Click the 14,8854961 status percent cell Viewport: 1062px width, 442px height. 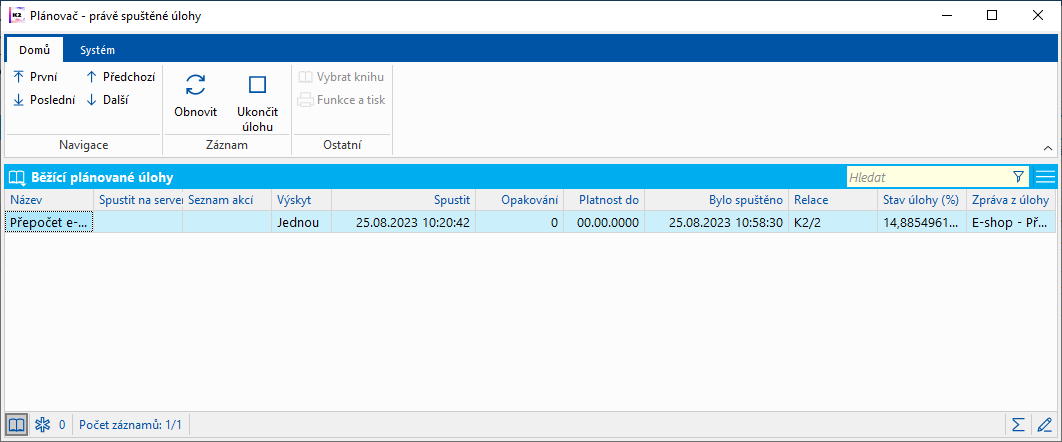point(922,222)
